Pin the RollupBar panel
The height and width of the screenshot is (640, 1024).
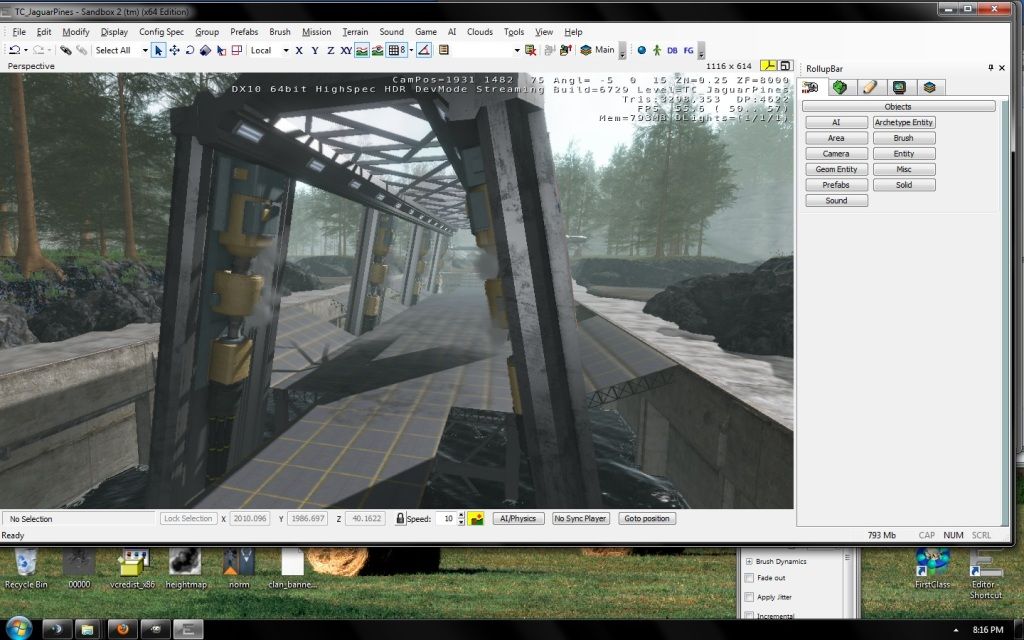click(991, 68)
